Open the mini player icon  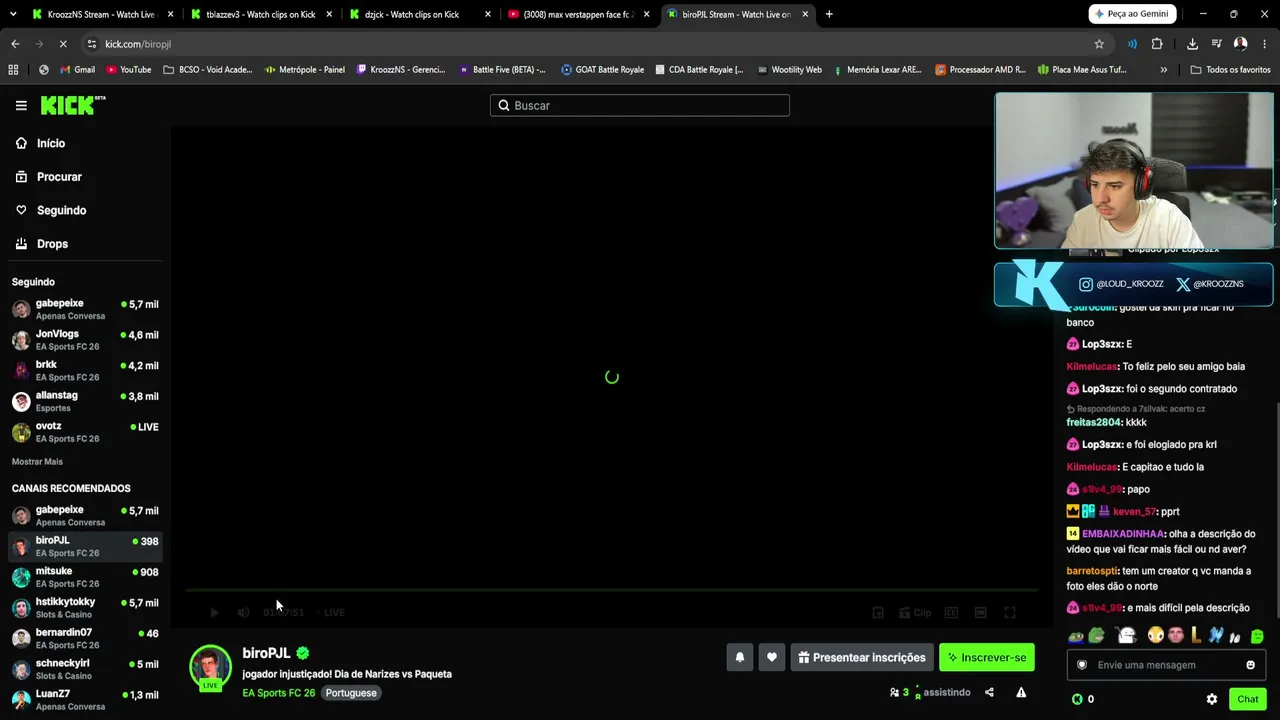tap(878, 612)
